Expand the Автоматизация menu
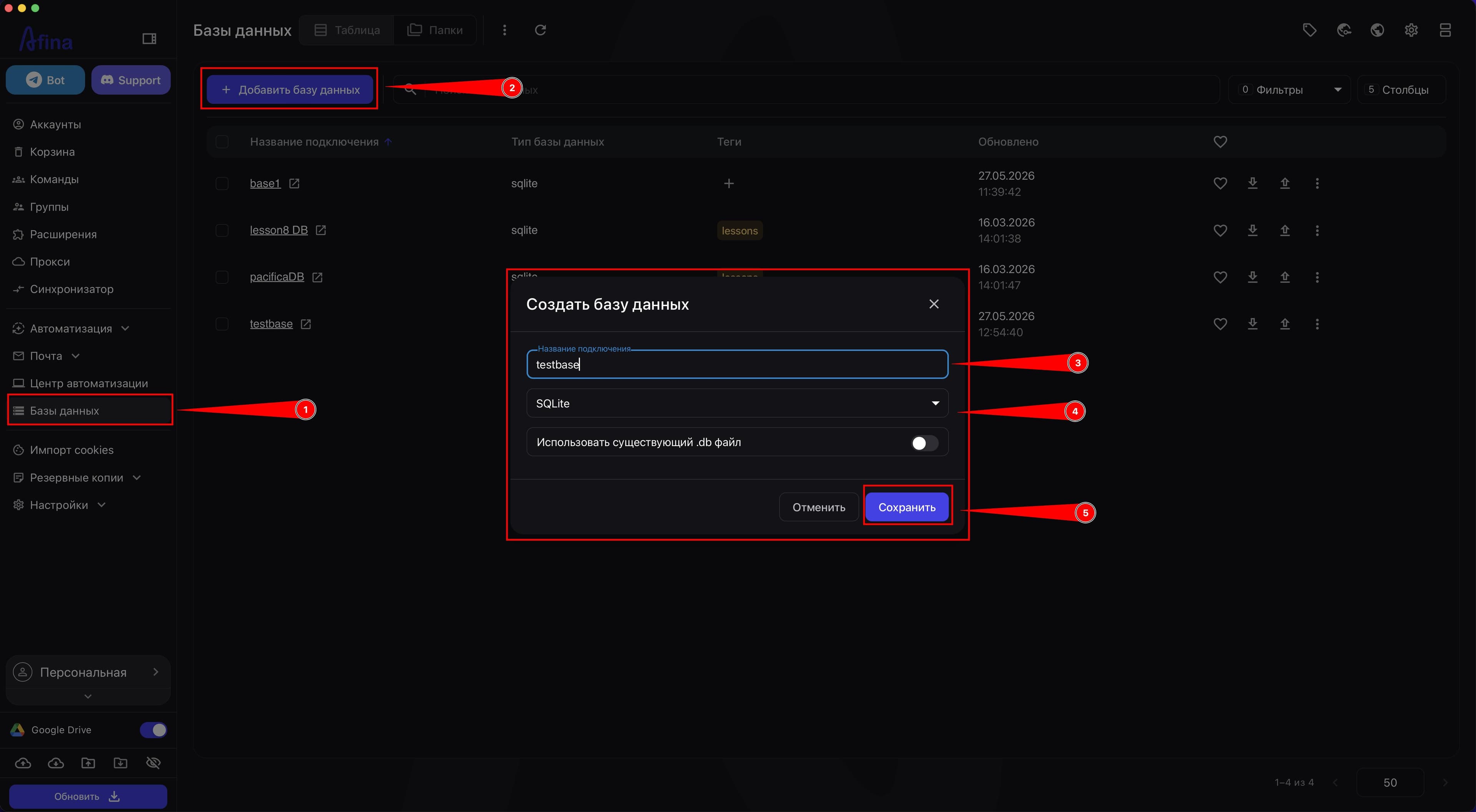The width and height of the screenshot is (1476, 812). (x=71, y=329)
